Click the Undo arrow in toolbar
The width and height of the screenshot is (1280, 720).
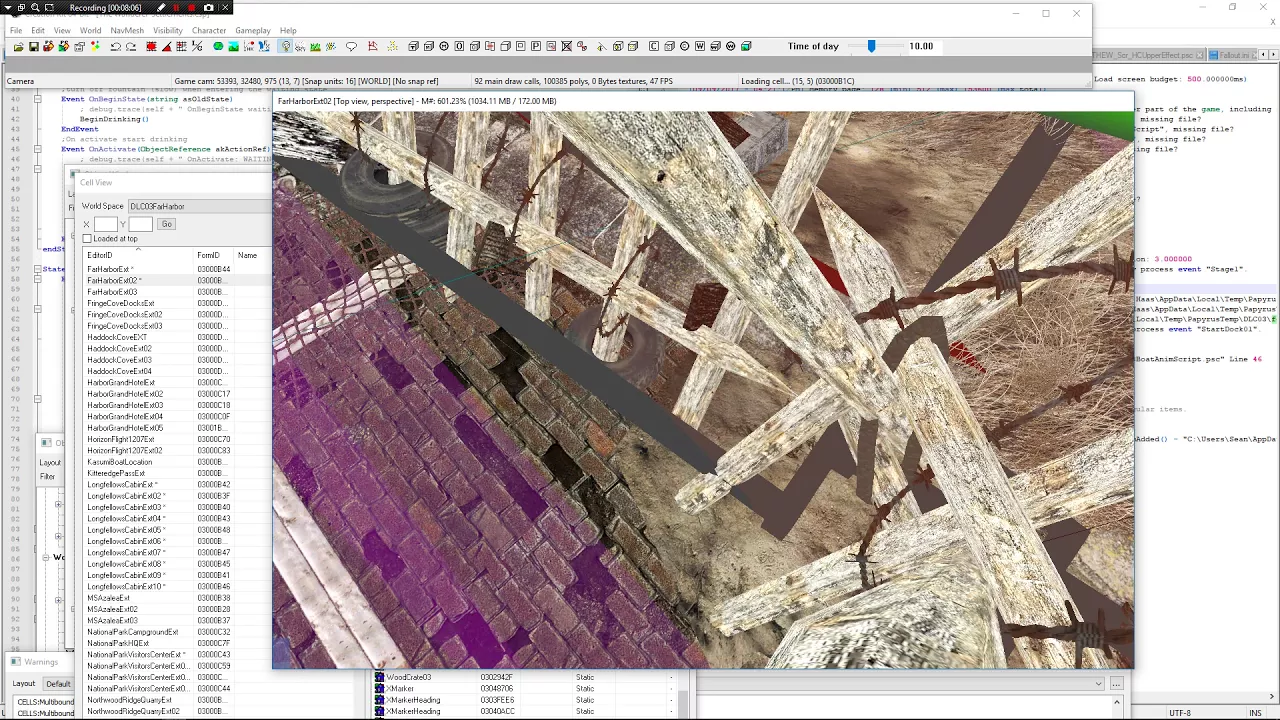(x=116, y=46)
